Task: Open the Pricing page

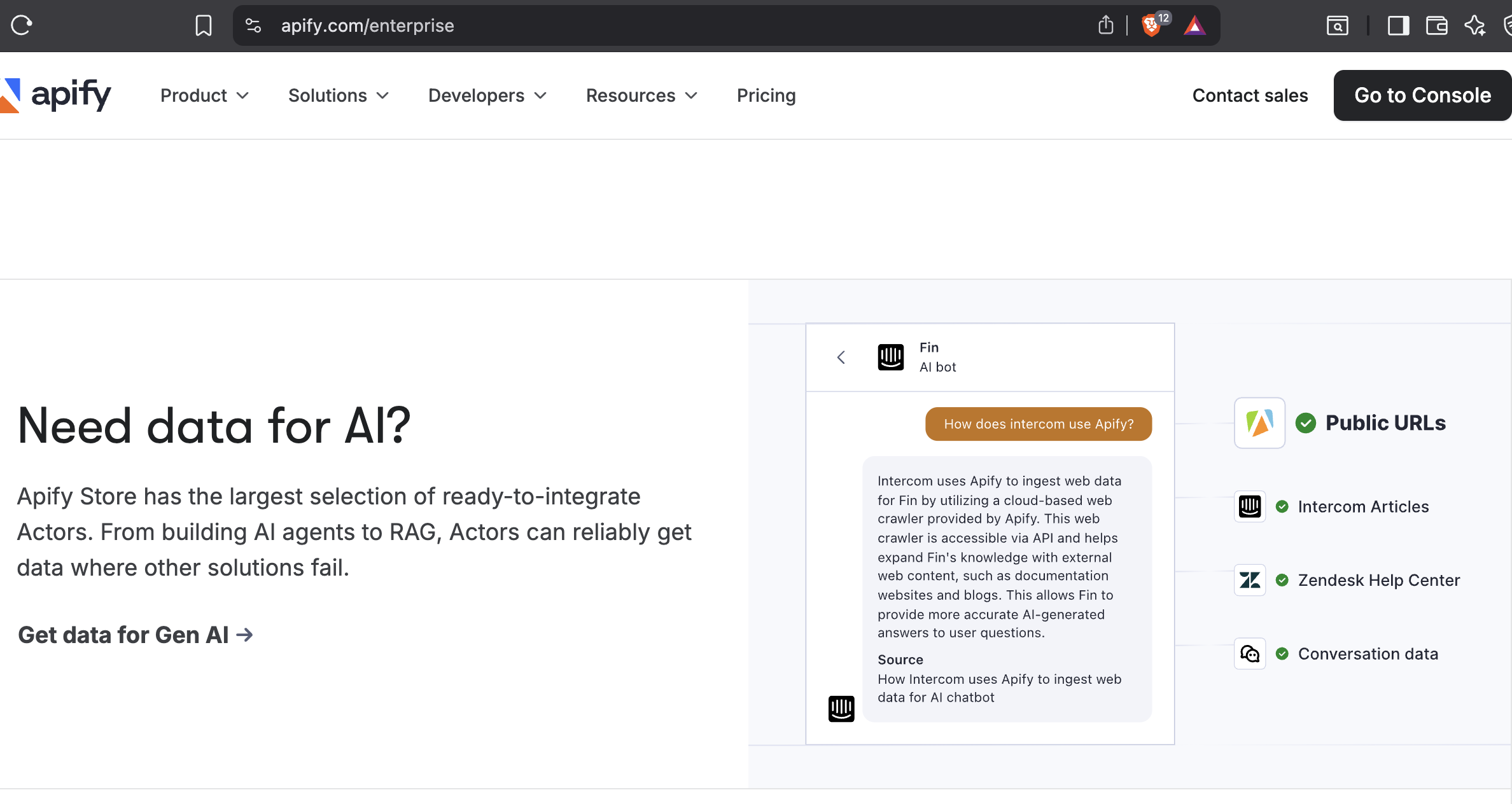Action: pos(766,95)
